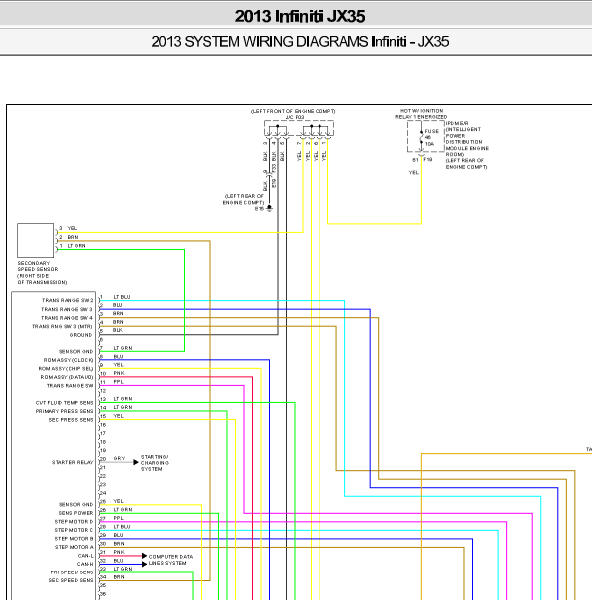Open the "COMPUTER DATA LINES SYSTEM" reference text
The height and width of the screenshot is (600, 592).
pos(171,560)
